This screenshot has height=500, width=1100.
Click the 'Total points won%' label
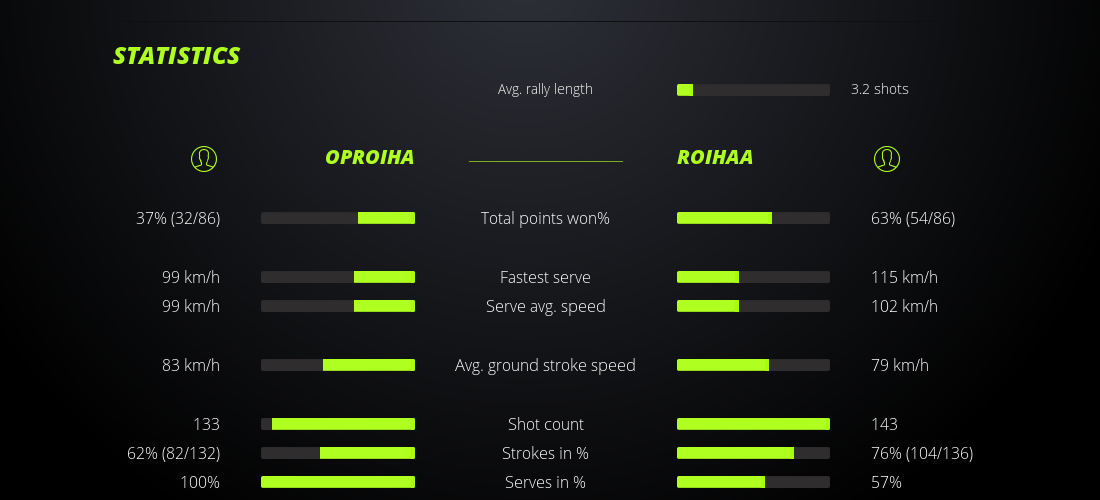(545, 218)
